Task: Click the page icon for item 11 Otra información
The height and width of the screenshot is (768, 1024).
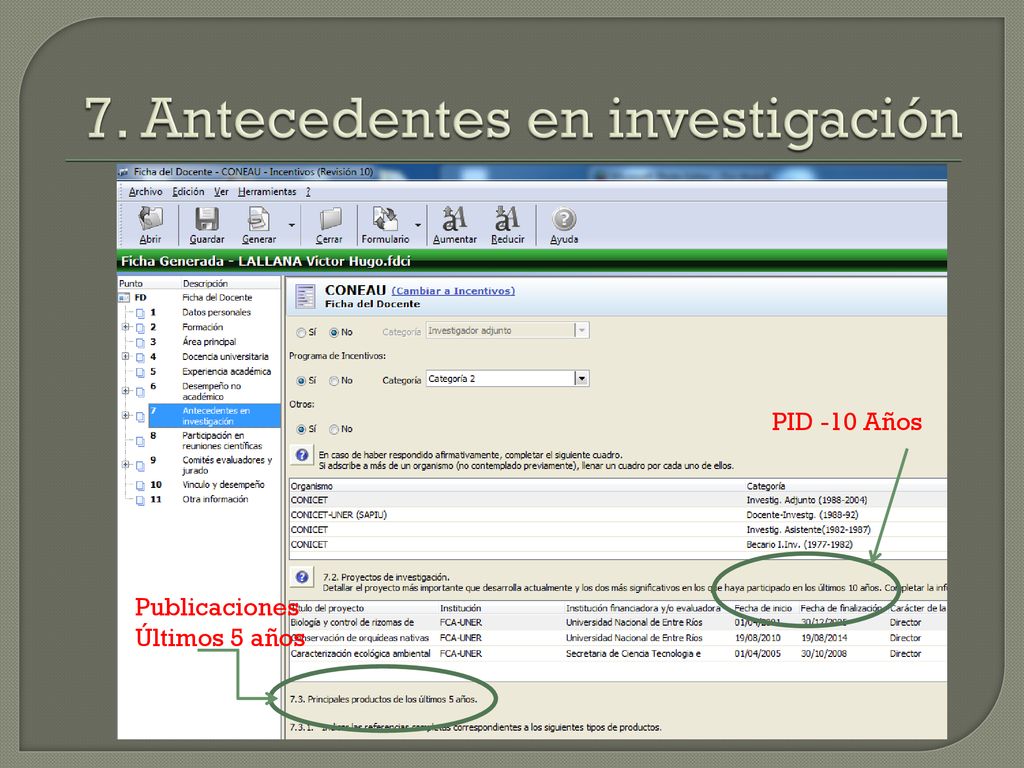Action: (140, 500)
